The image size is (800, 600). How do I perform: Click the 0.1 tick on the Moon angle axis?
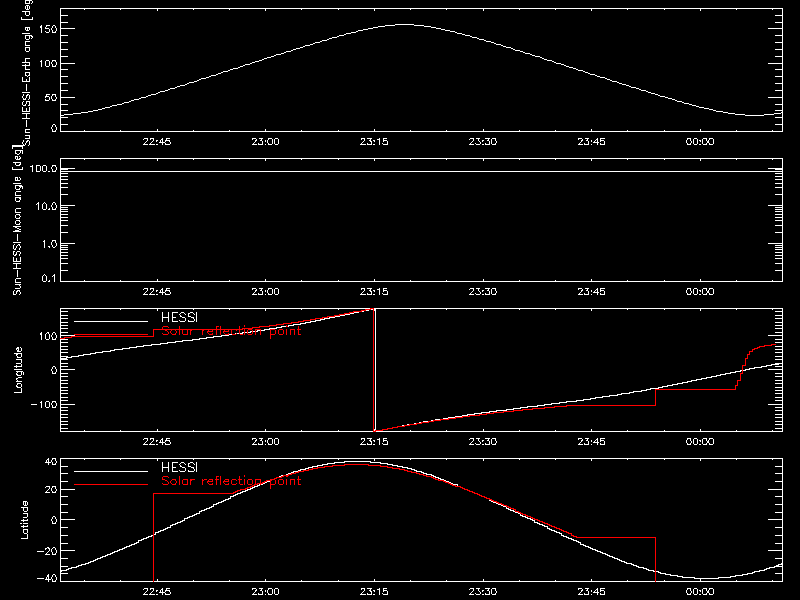point(49,278)
